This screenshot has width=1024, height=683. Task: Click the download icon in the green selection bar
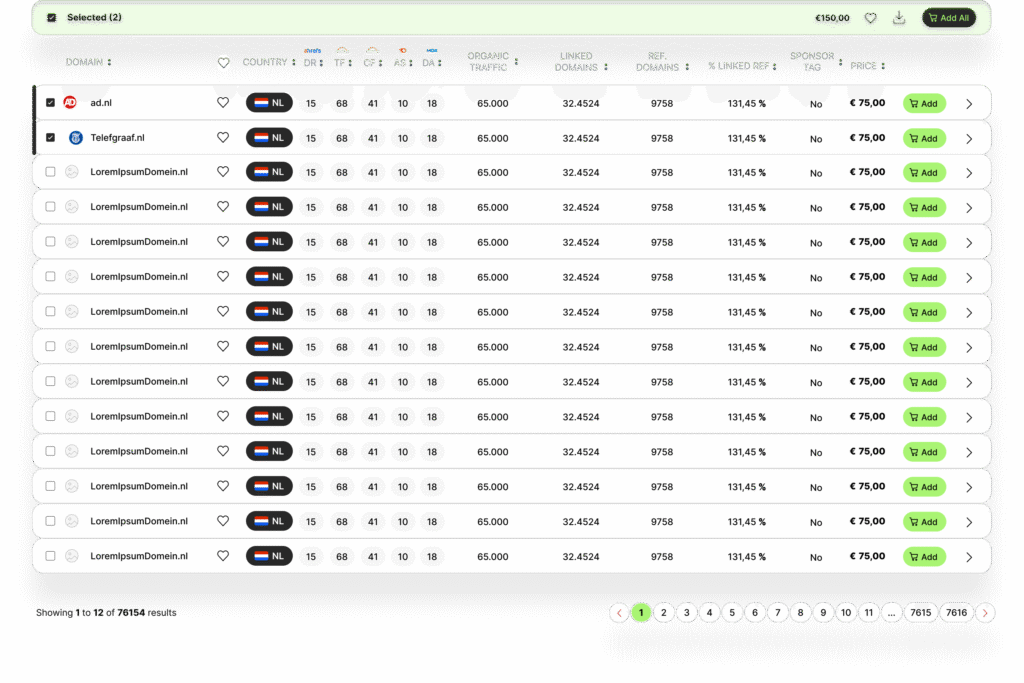coord(898,18)
